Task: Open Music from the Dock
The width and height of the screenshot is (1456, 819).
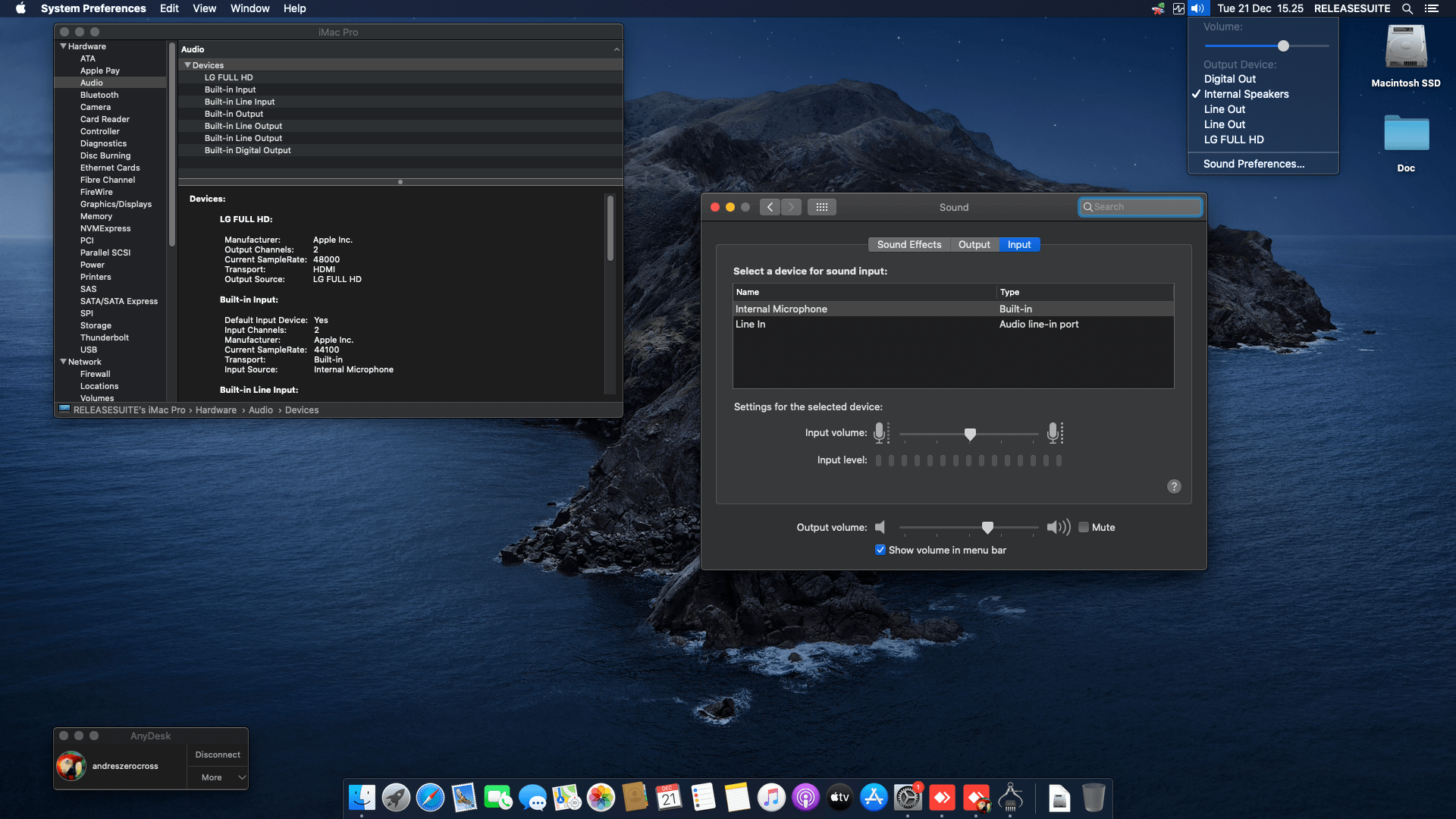Action: 771,798
